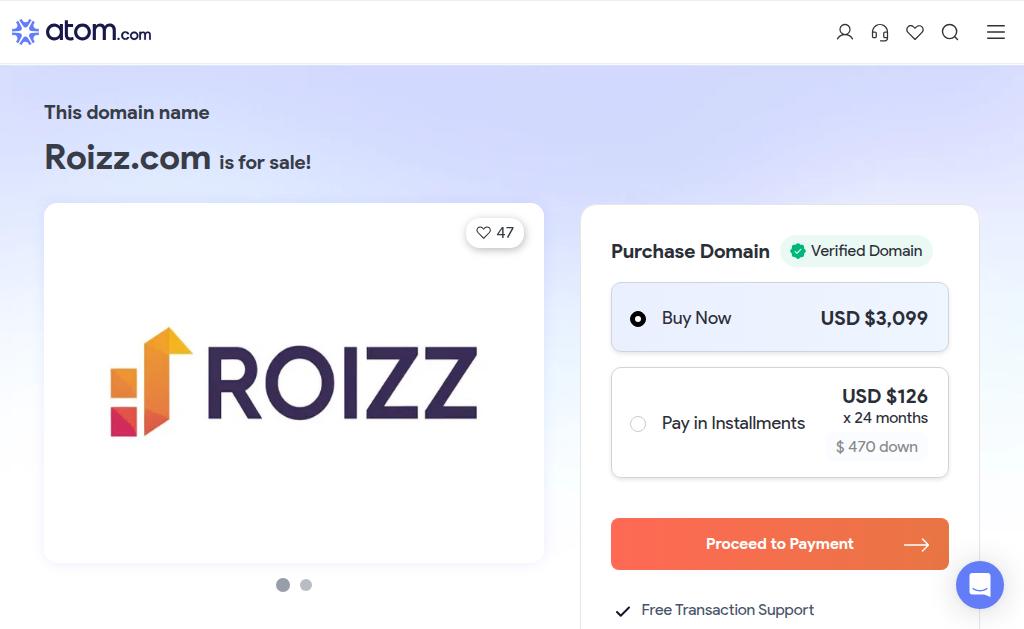1024x629 pixels.
Task: Click the headset support icon
Action: [x=880, y=32]
